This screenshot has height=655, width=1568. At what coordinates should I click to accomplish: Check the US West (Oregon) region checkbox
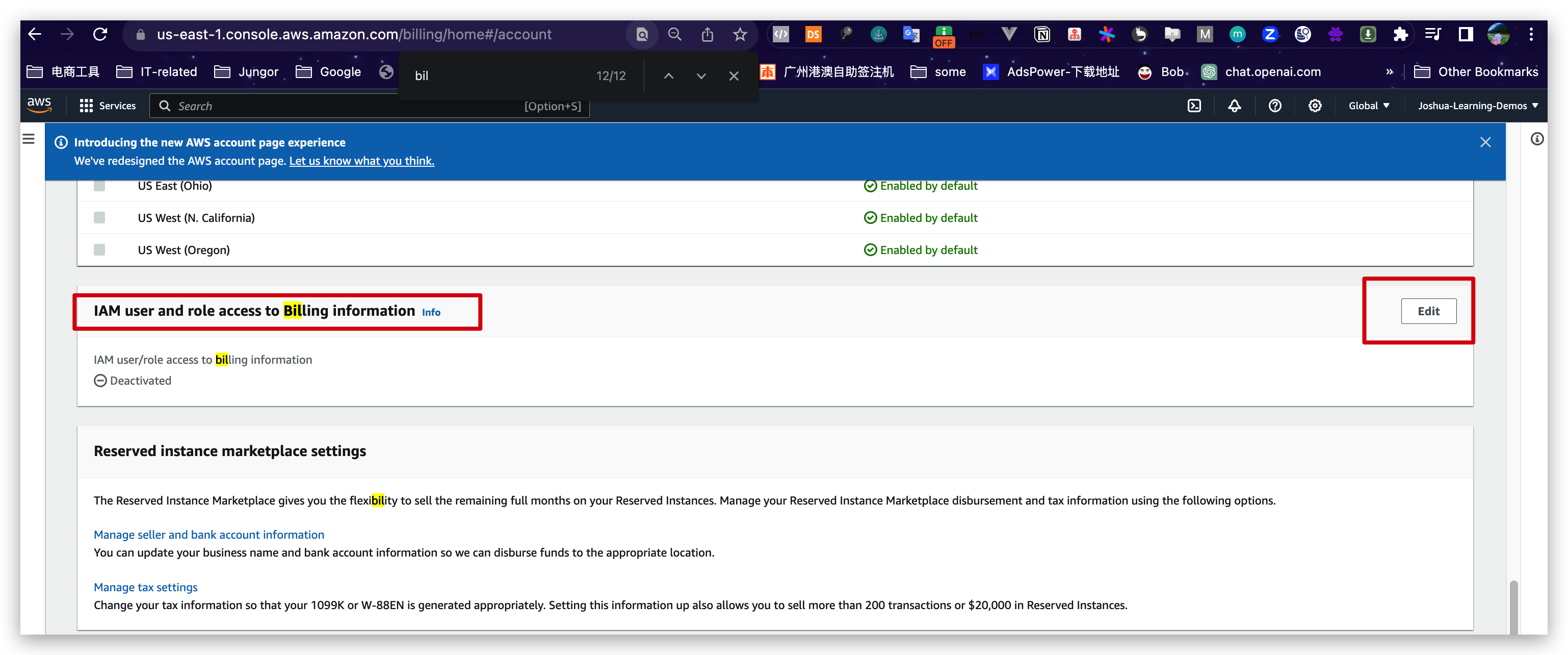[x=98, y=249]
